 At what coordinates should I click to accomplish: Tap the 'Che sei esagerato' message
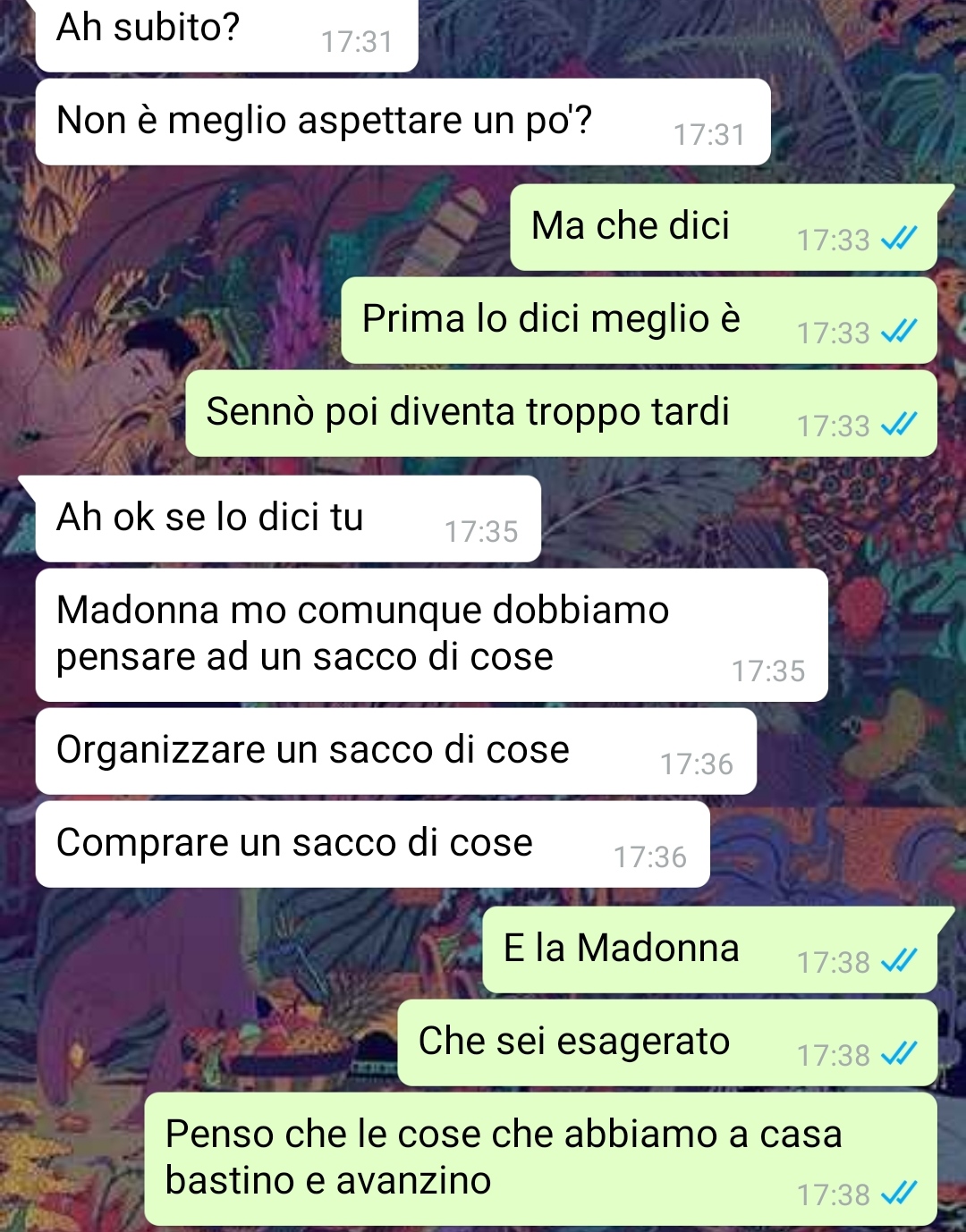click(667, 1042)
